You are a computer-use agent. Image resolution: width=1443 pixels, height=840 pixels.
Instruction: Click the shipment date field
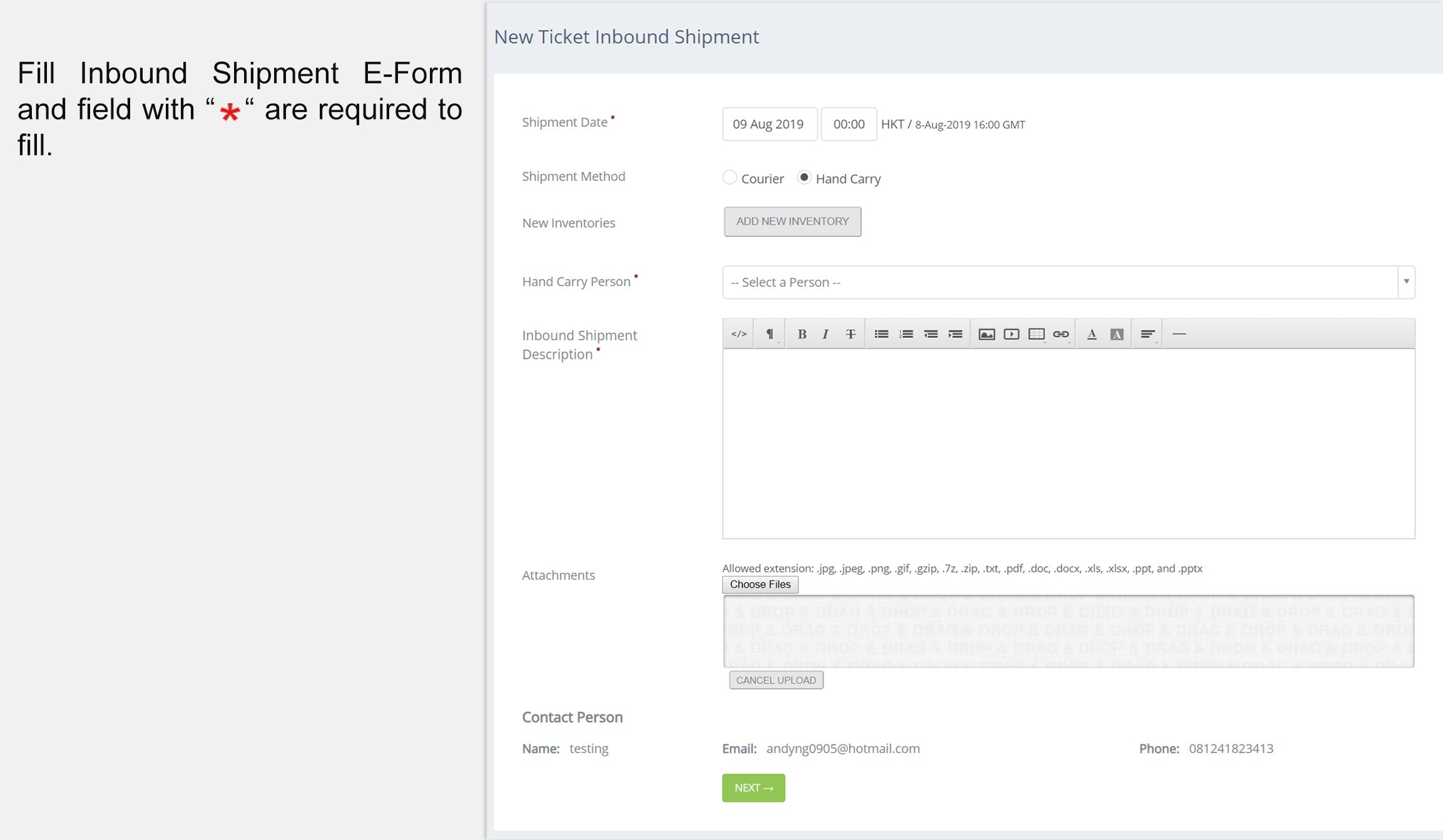pyautogui.click(x=769, y=124)
